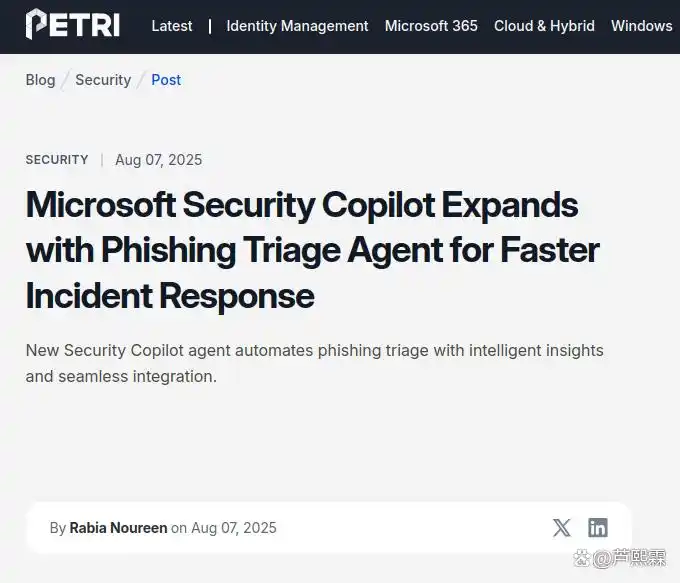Click the byline publication date
Screen dimensions: 680x583
coord(234,528)
